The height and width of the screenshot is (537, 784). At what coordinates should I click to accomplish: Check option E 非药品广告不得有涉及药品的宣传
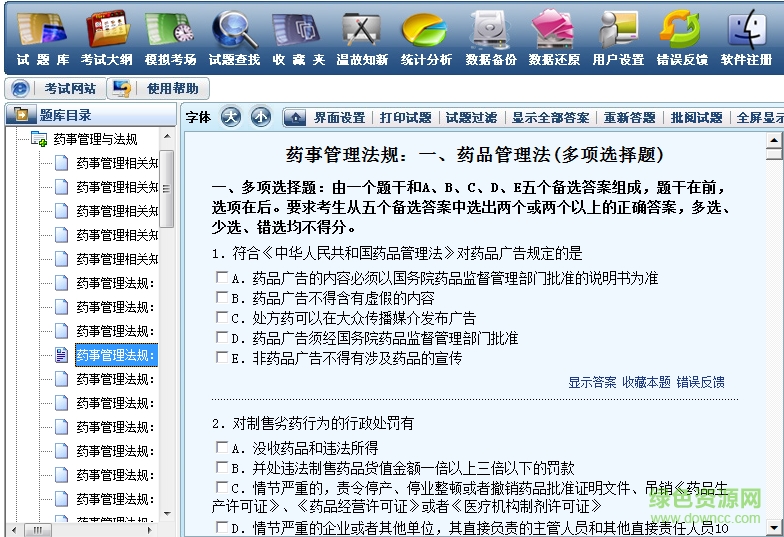pos(222,357)
